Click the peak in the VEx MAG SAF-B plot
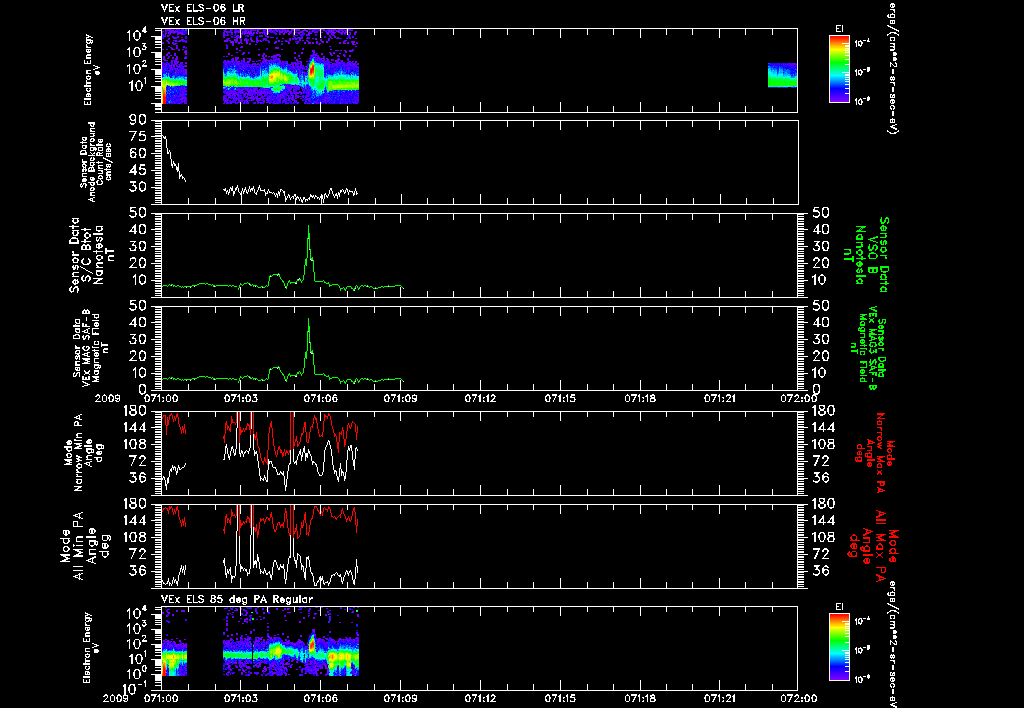This screenshot has width=1024, height=708. coord(309,321)
